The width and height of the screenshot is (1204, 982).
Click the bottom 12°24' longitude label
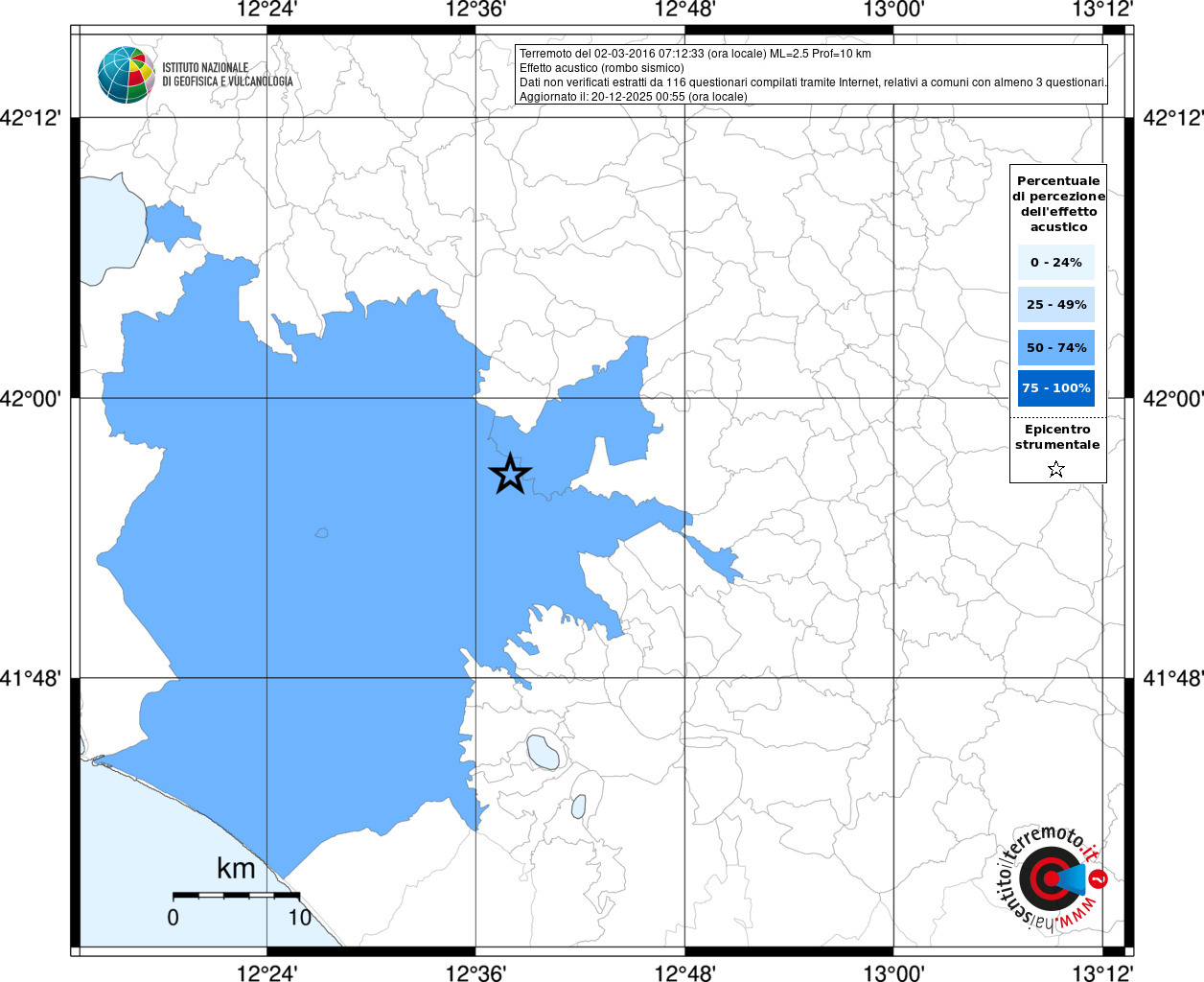click(266, 973)
